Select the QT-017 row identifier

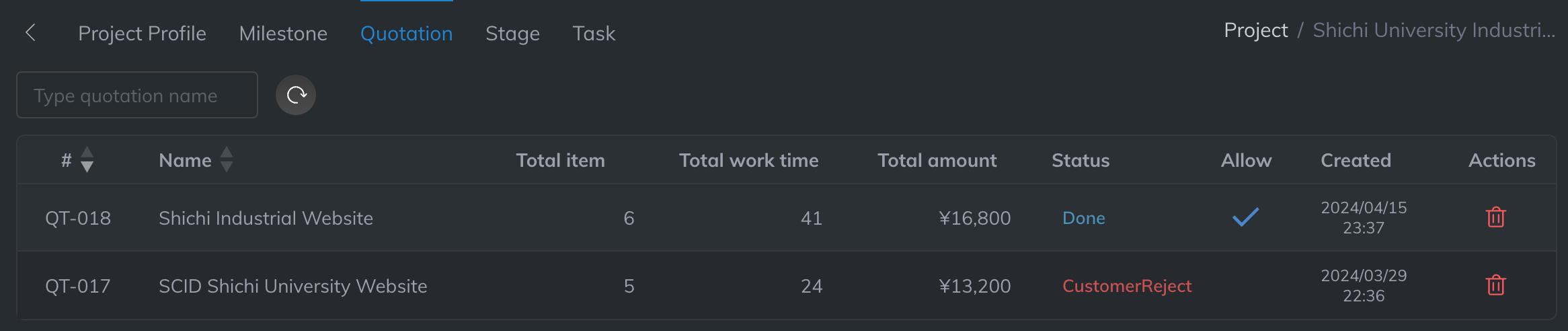pyautogui.click(x=78, y=286)
